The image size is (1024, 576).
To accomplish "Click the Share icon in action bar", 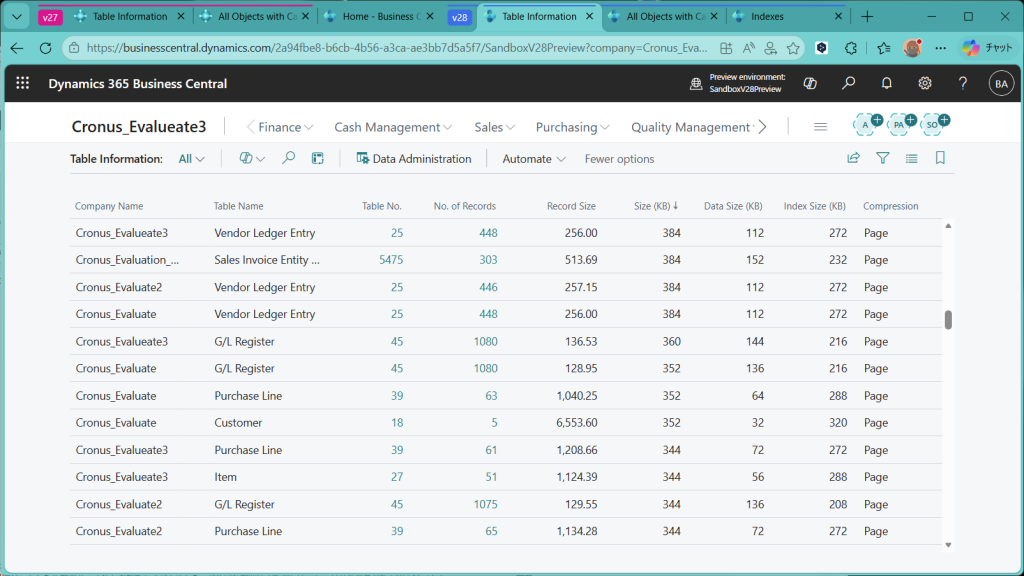I will [853, 158].
